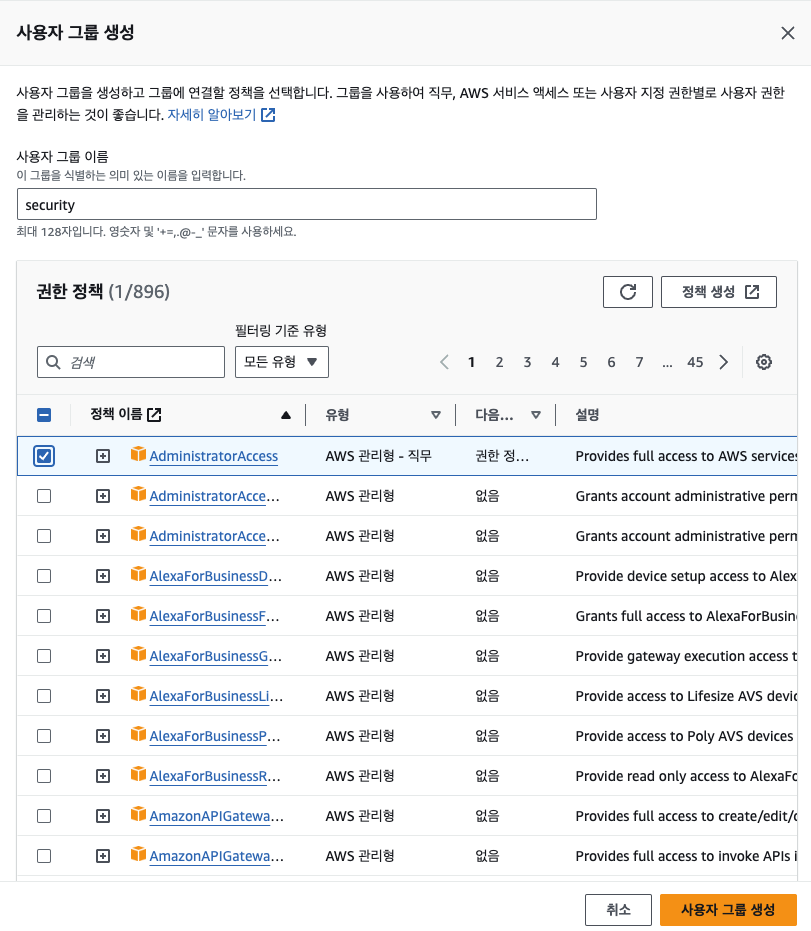Open the table preferences gear icon

click(764, 362)
